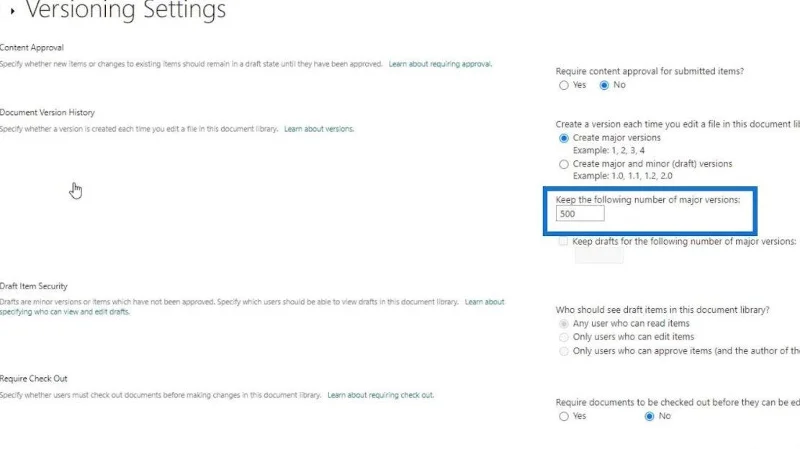Select No for content approval
The image size is (800, 449).
pos(604,85)
